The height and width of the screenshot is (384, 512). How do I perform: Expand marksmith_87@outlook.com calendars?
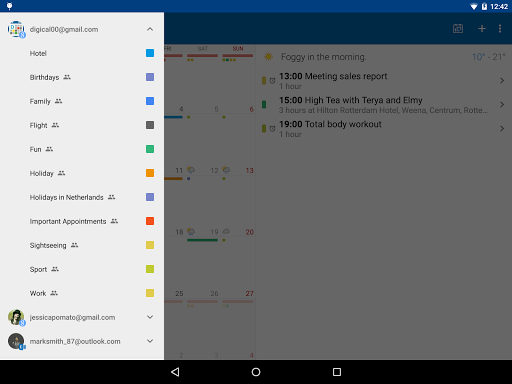(x=150, y=341)
